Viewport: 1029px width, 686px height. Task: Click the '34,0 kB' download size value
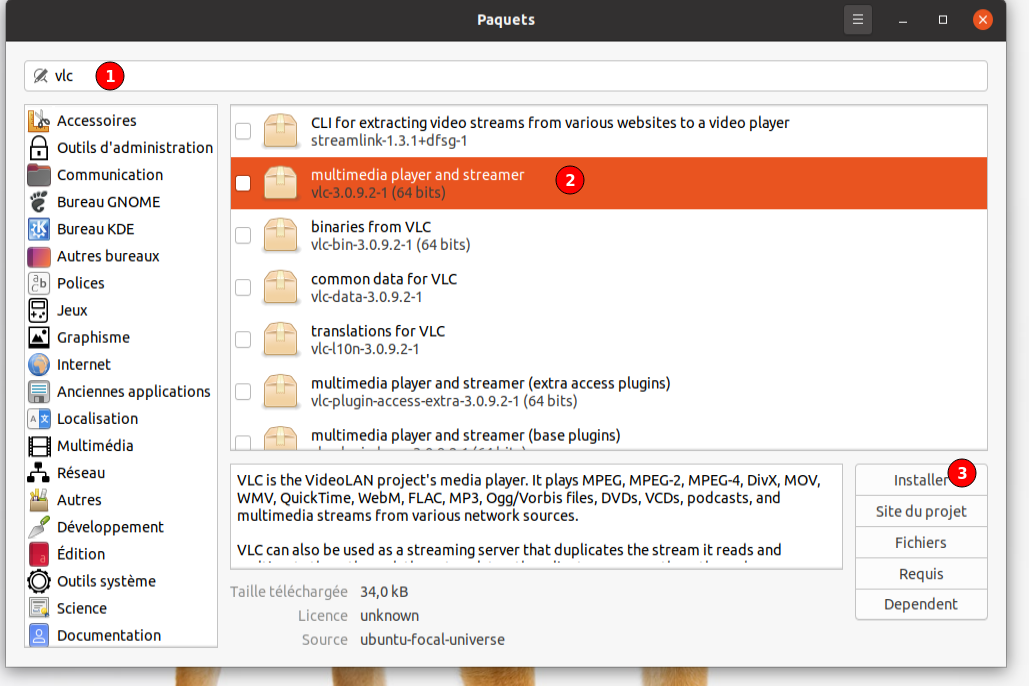384,592
